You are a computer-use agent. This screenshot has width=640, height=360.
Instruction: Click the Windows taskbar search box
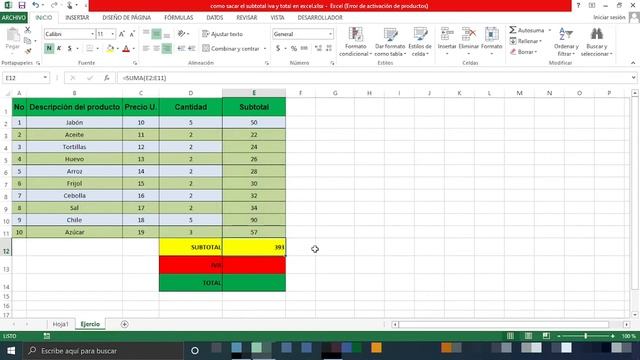pyautogui.click(x=103, y=351)
